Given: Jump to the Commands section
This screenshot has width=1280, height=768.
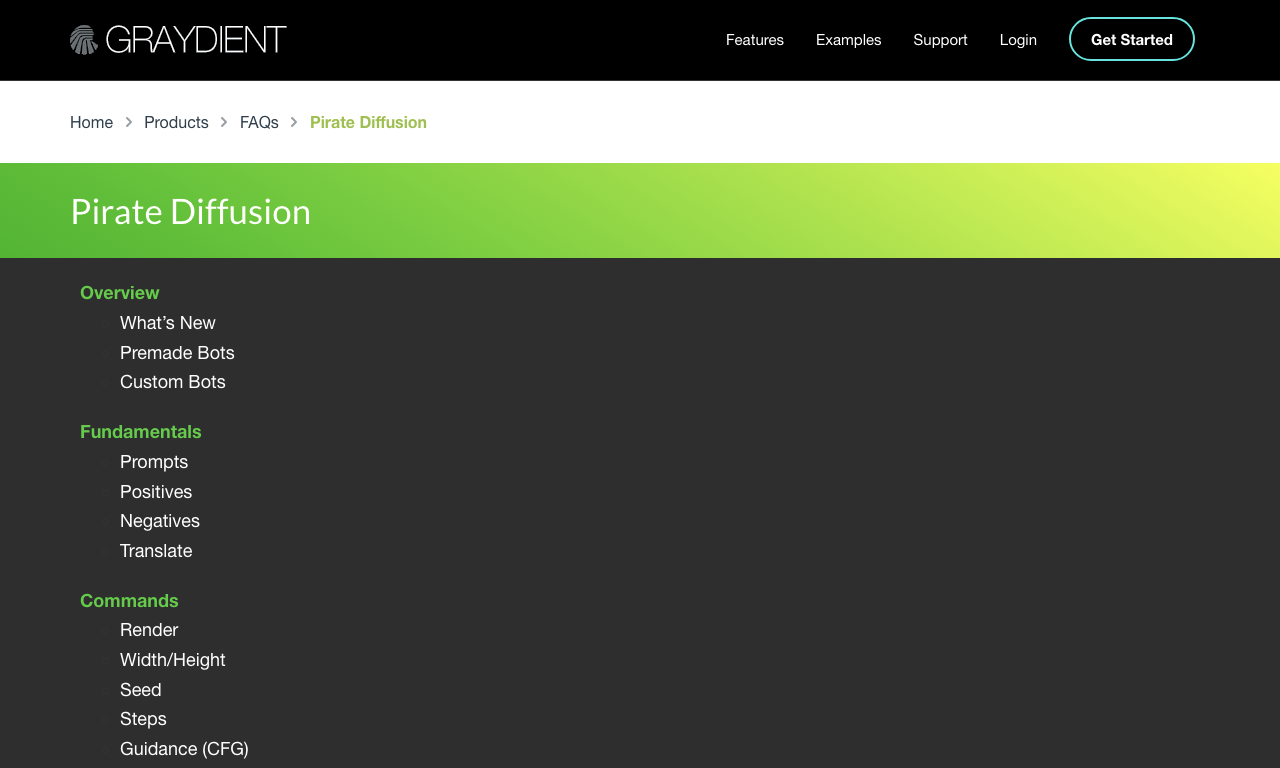Looking at the screenshot, I should [129, 601].
